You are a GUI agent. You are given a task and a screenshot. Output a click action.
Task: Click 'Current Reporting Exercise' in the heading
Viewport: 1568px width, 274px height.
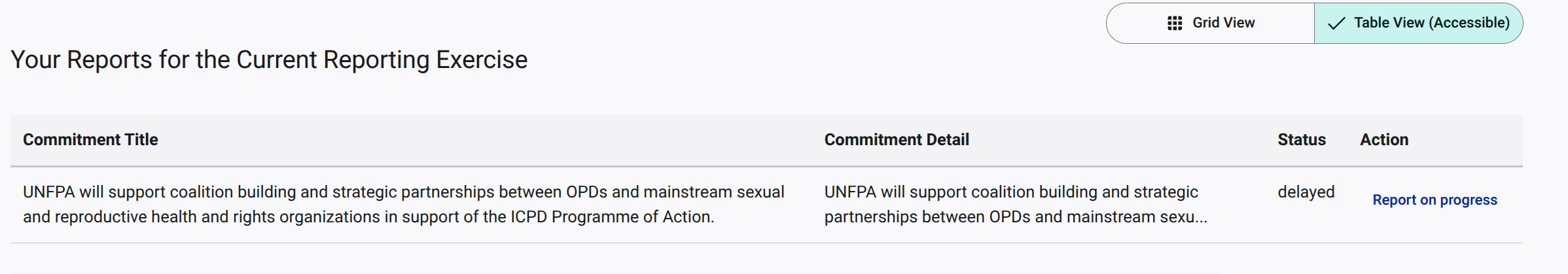[382, 60]
